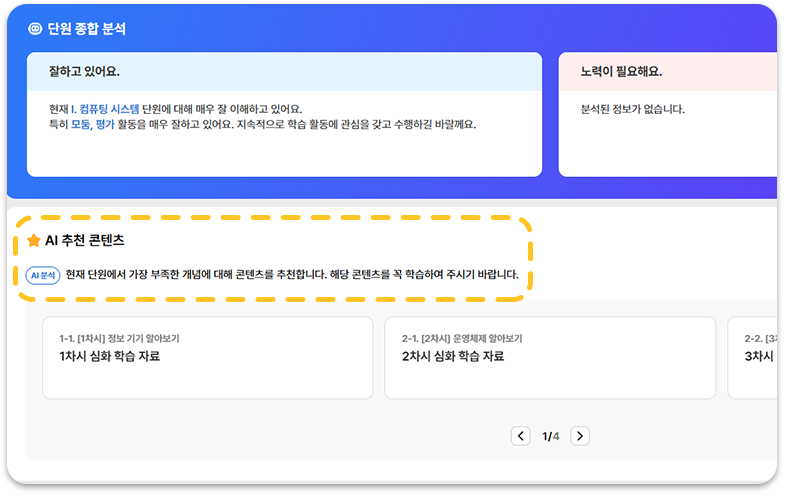Open the 1차시 심화 학습 자료 card

[x=208, y=358]
